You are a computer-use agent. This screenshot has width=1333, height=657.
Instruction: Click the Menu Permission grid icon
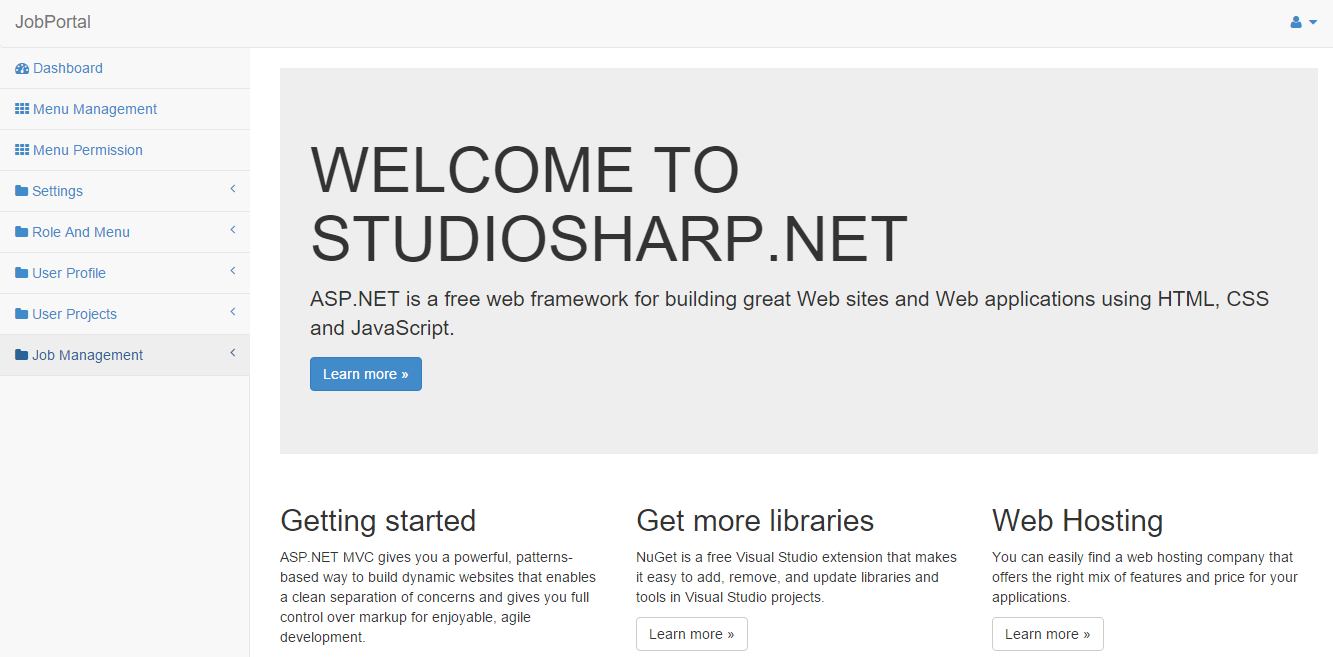[x=22, y=150]
